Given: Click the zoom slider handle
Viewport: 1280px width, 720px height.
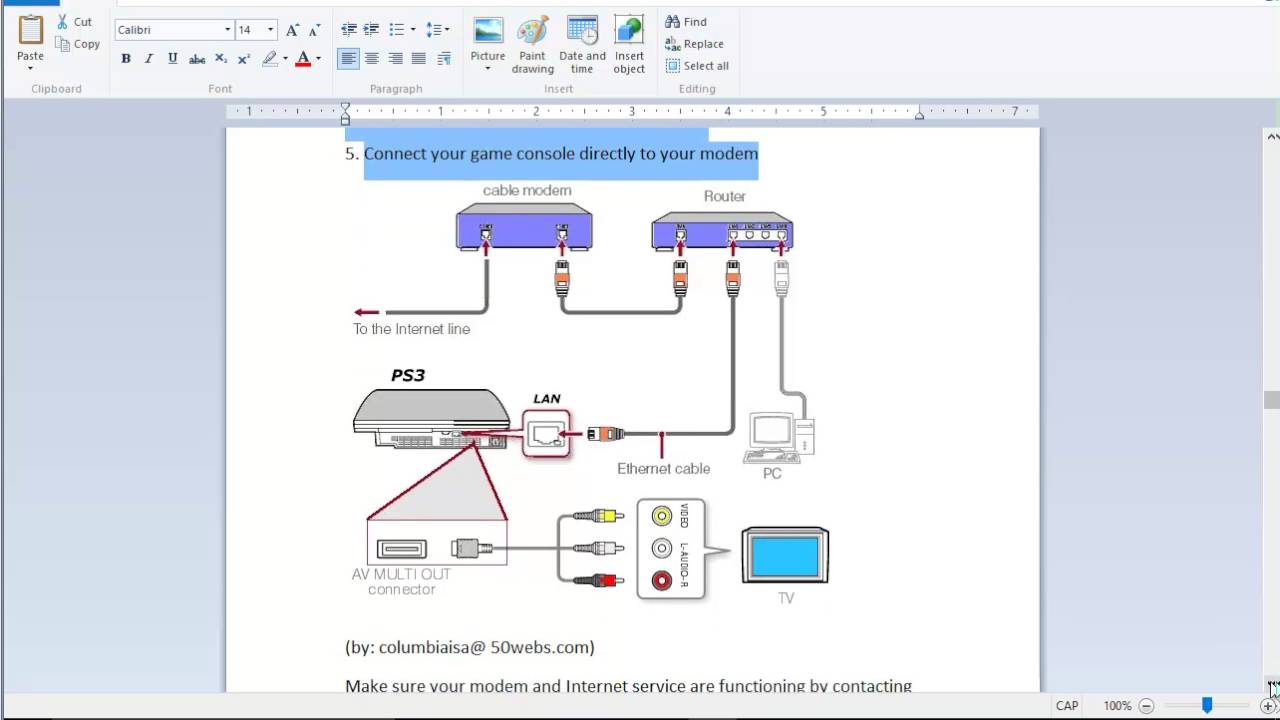Looking at the screenshot, I should (x=1207, y=706).
